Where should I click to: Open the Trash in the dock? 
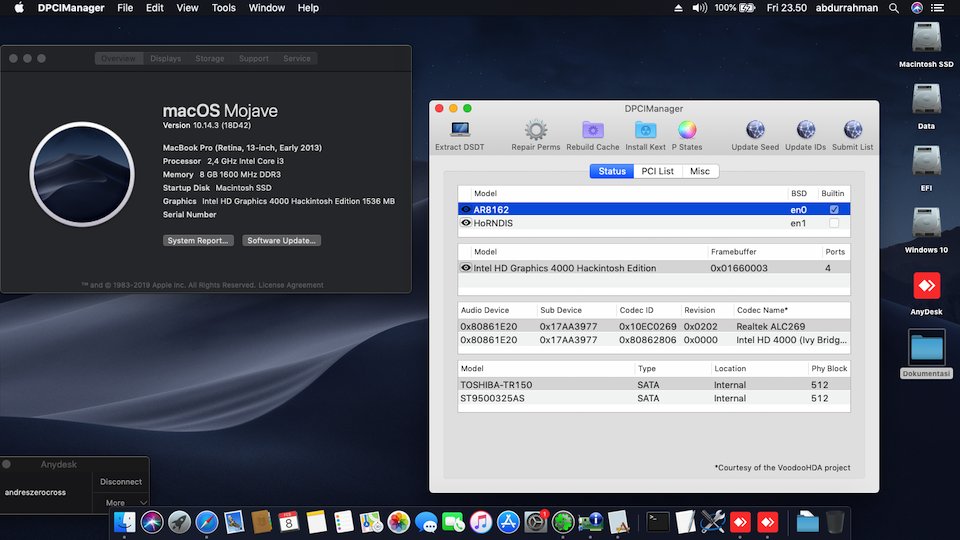[835, 522]
